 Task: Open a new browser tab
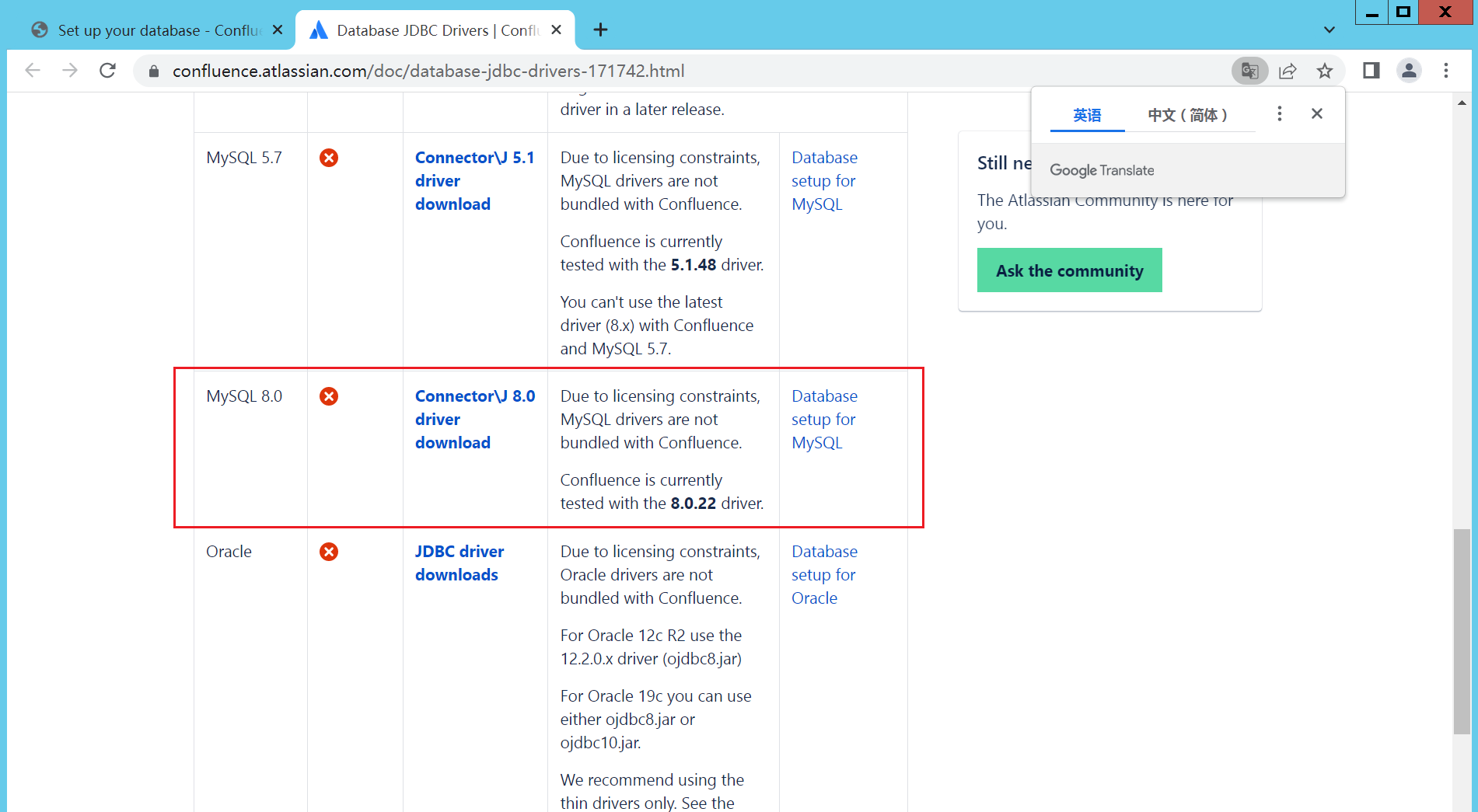[x=600, y=30]
